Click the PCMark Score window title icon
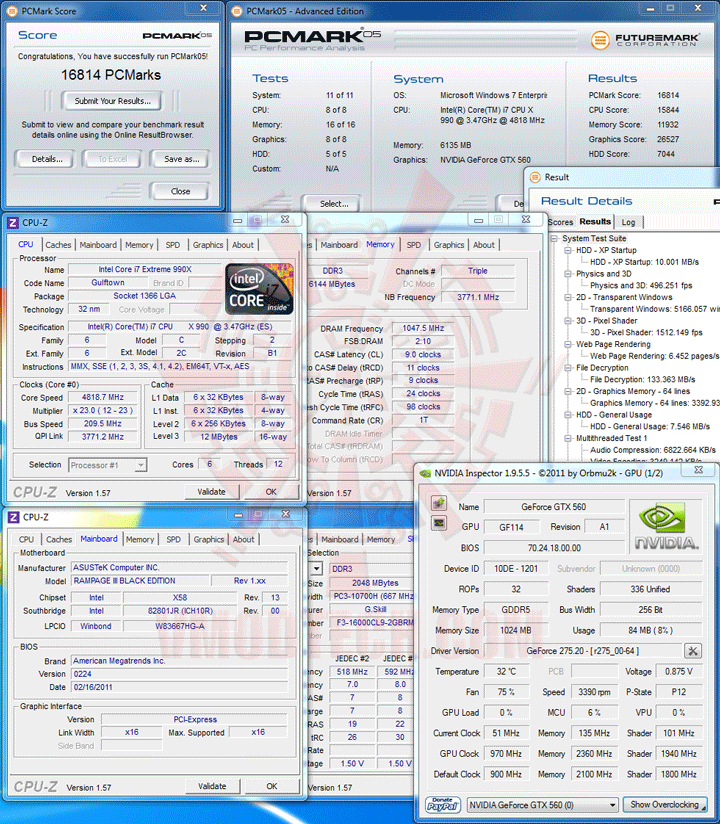 pyautogui.click(x=12, y=11)
